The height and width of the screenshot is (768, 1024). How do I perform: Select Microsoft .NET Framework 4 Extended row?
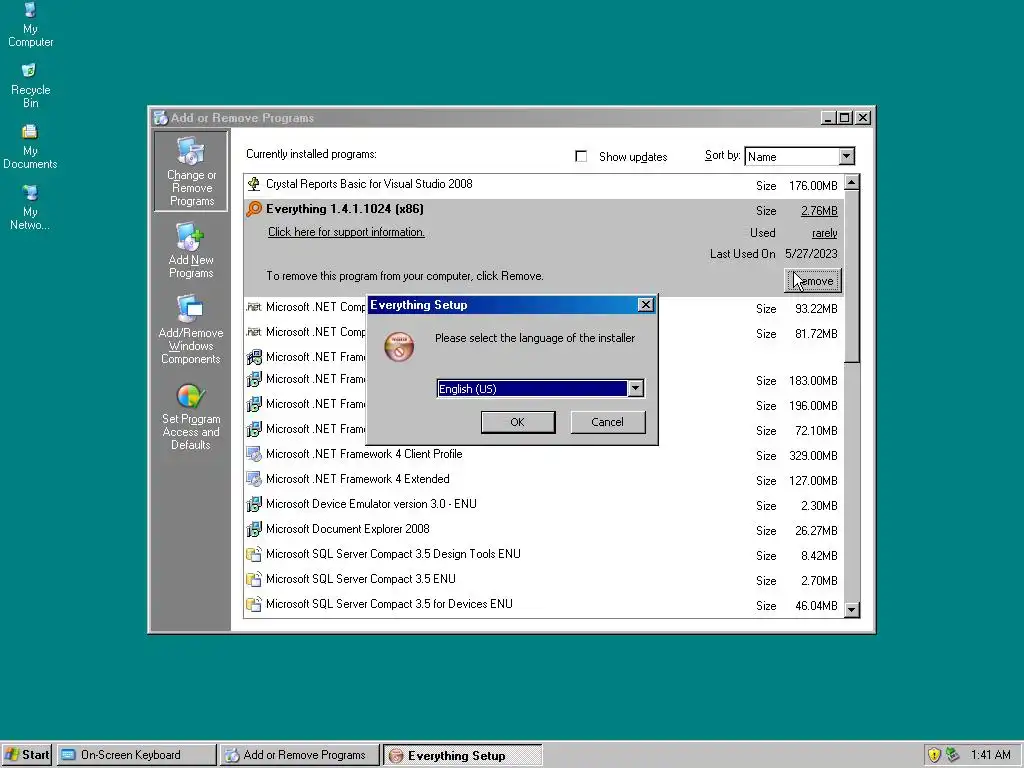543,479
